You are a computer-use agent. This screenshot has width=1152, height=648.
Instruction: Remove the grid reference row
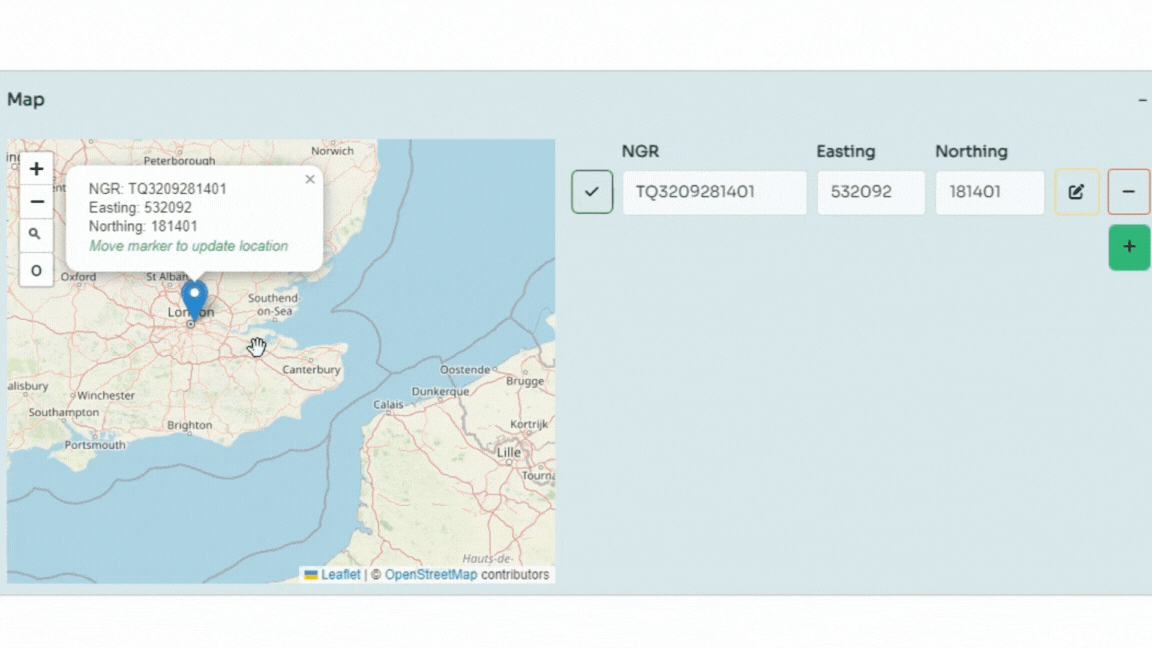pos(1128,192)
